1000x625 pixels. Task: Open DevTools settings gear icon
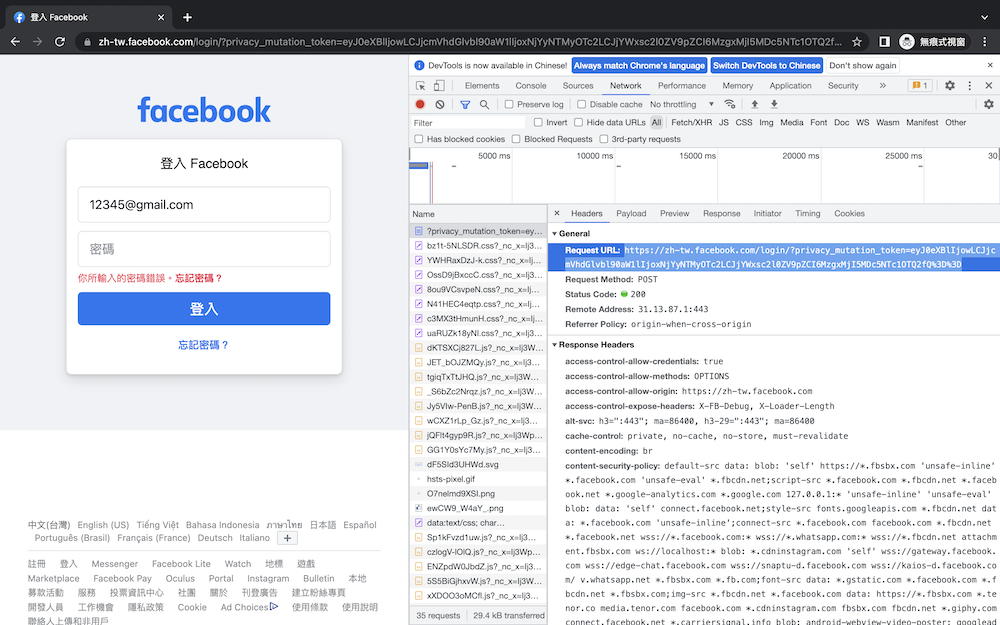tap(950, 85)
